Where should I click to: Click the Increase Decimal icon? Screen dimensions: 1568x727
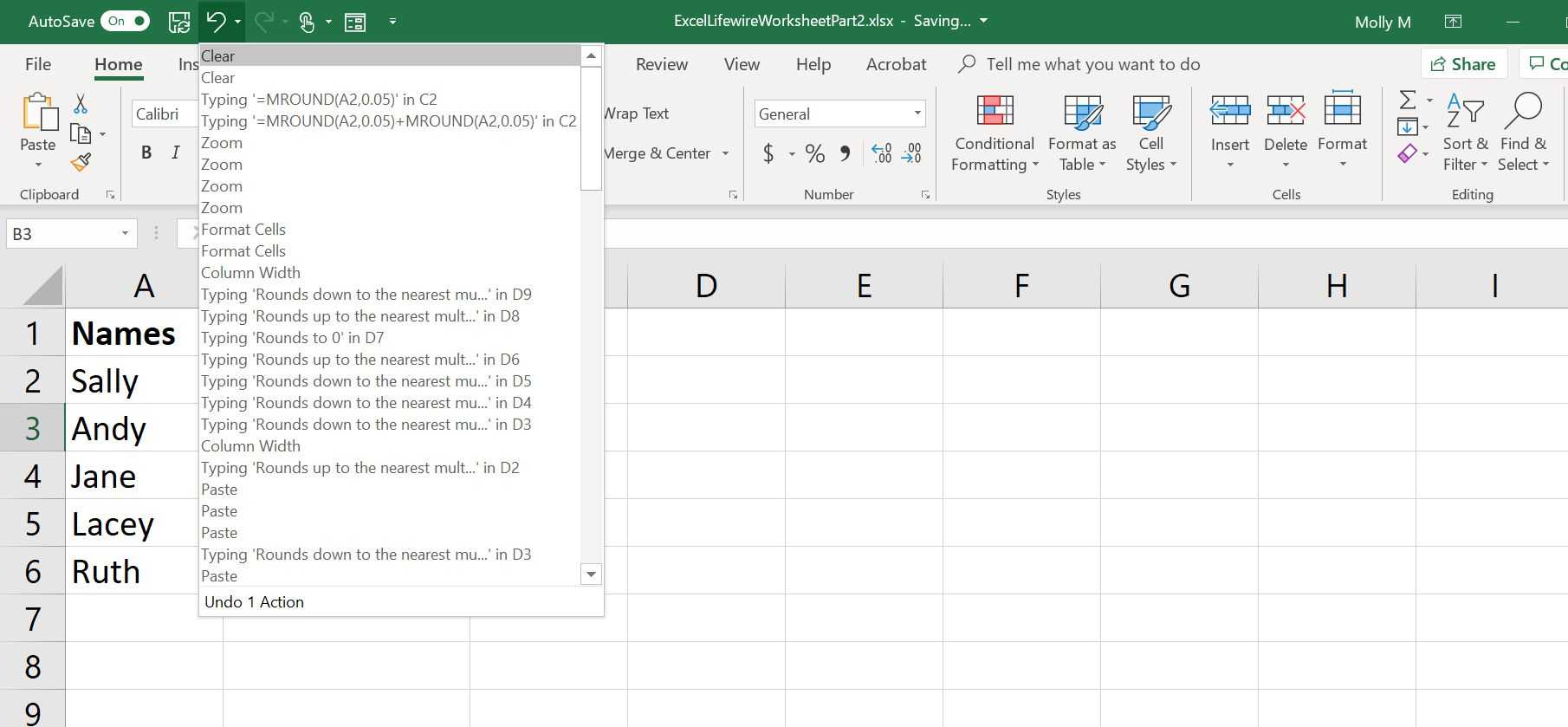(882, 154)
